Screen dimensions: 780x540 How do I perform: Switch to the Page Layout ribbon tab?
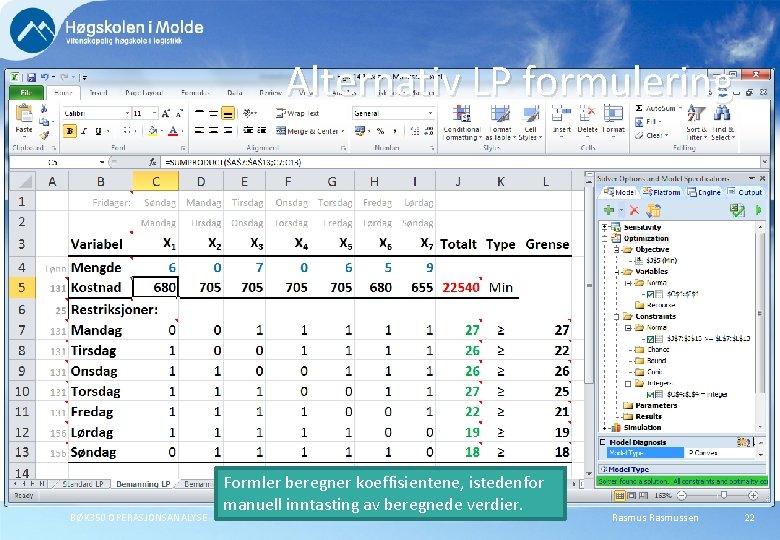[x=144, y=92]
